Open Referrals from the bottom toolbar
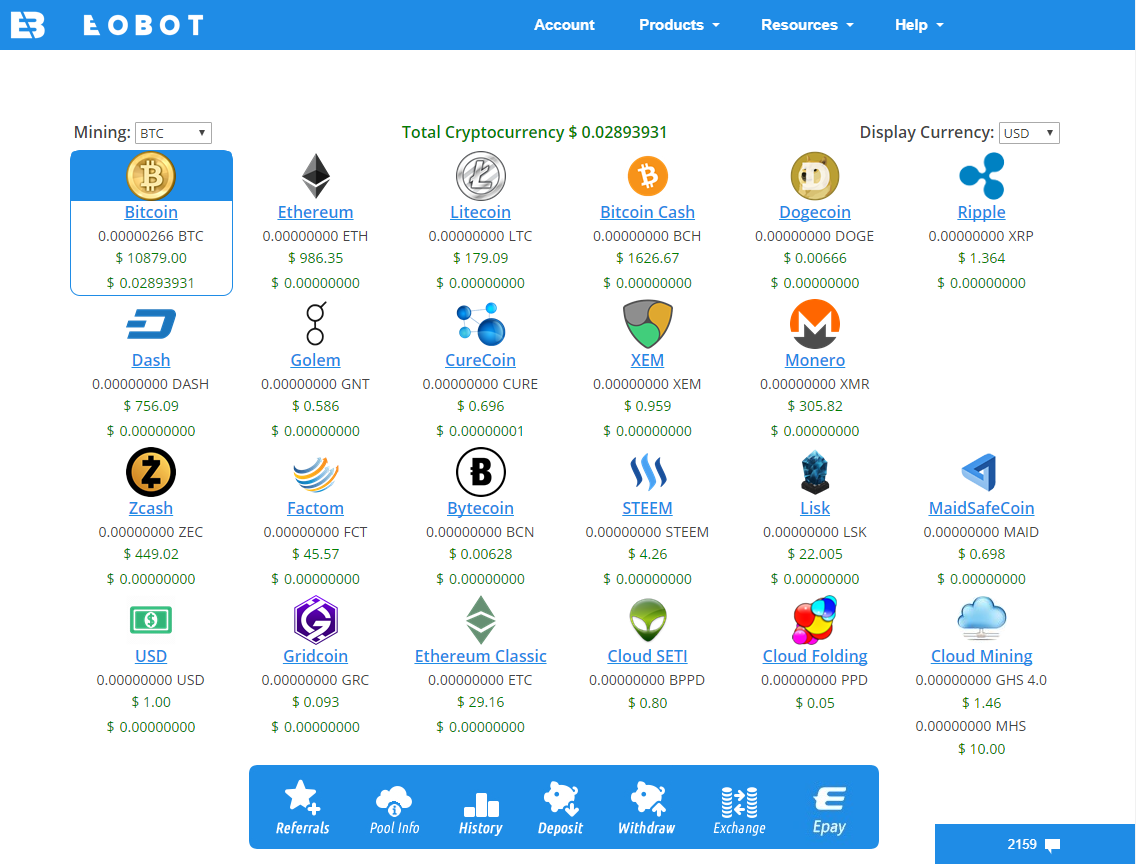The width and height of the screenshot is (1136, 864). tap(302, 808)
